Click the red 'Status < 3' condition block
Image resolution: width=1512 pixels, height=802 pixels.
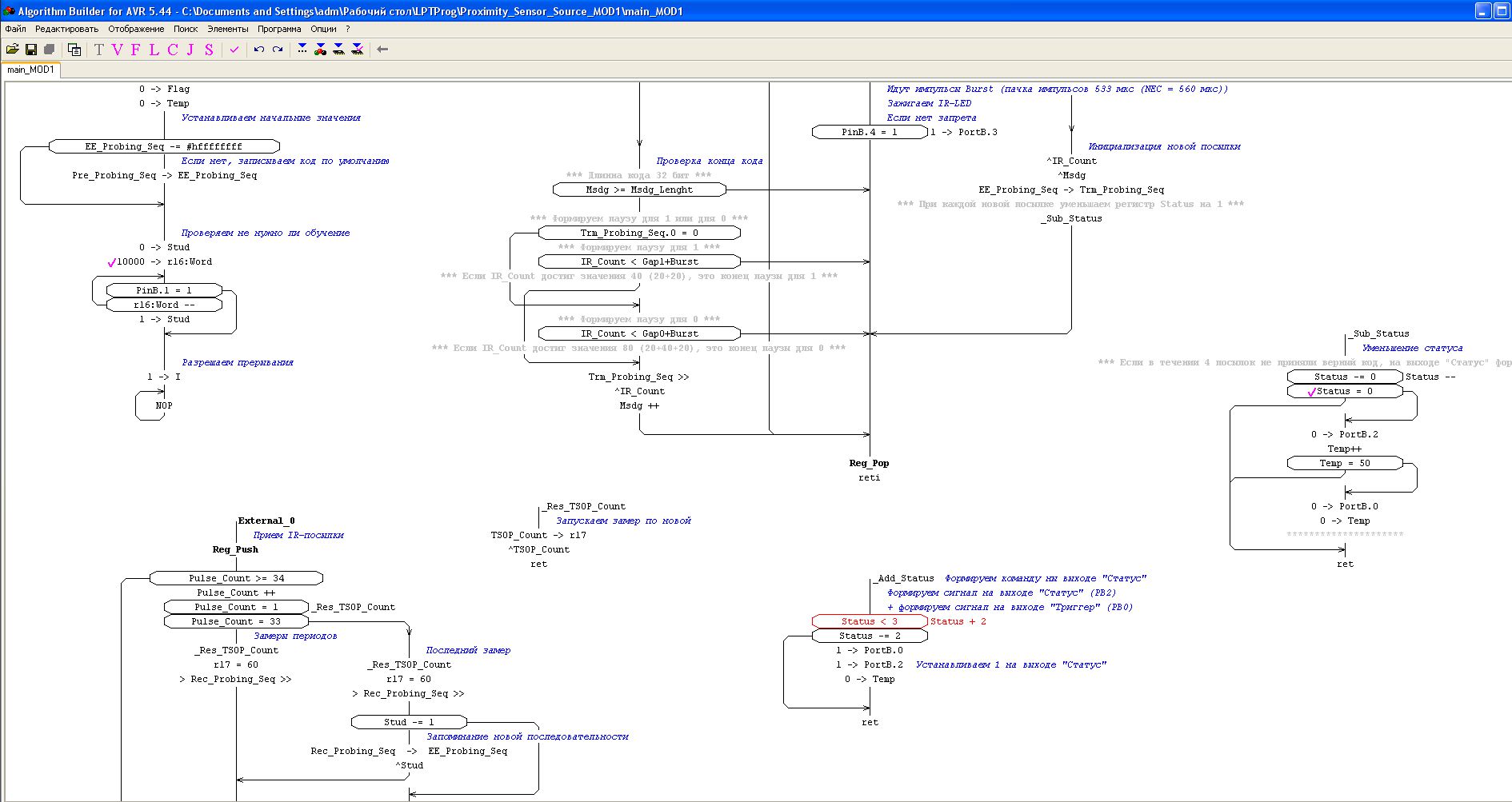tap(869, 621)
